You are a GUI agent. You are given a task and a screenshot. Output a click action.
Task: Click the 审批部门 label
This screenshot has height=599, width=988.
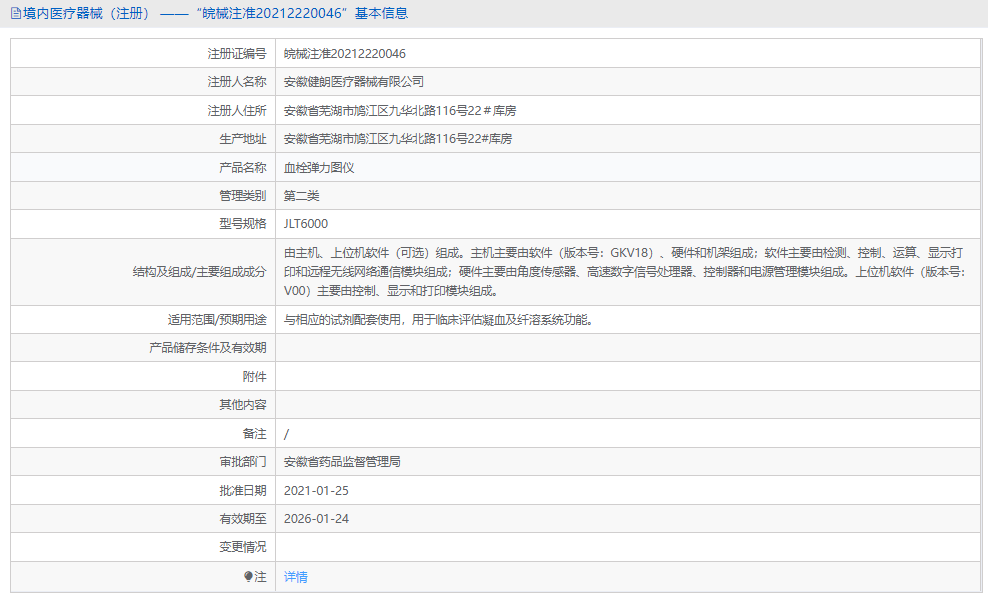[x=243, y=462]
